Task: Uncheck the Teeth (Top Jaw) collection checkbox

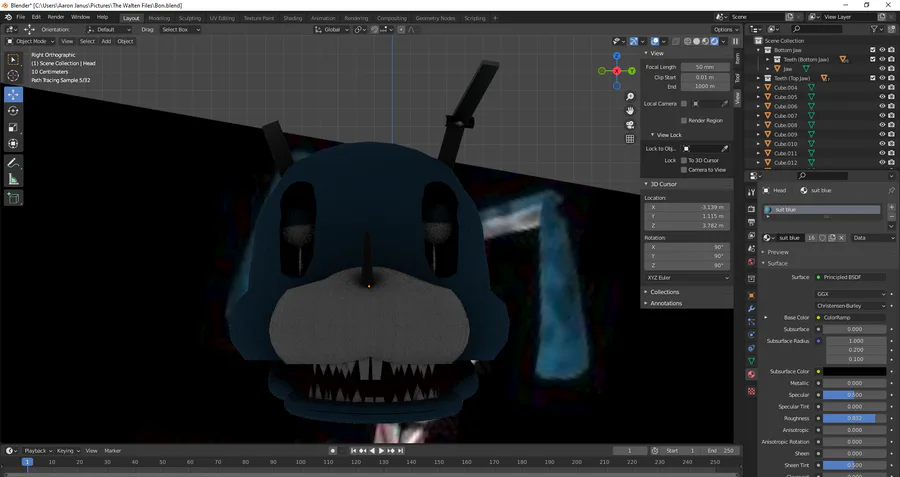Action: [872, 78]
